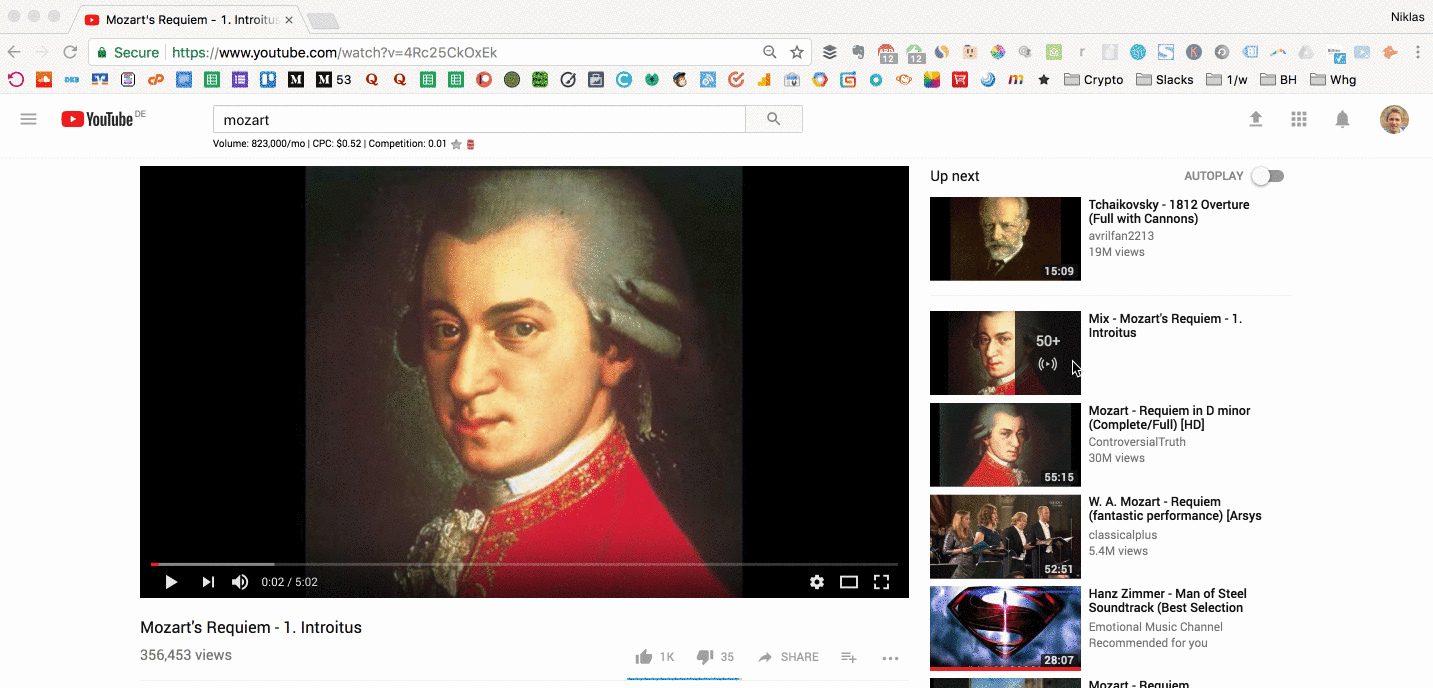Visit ControversialTruth channel name
This screenshot has height=688, width=1433.
(1137, 442)
